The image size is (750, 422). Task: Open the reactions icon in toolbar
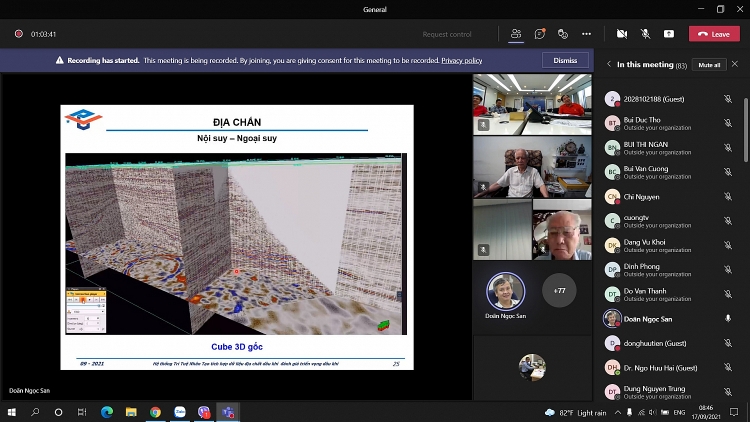[563, 34]
